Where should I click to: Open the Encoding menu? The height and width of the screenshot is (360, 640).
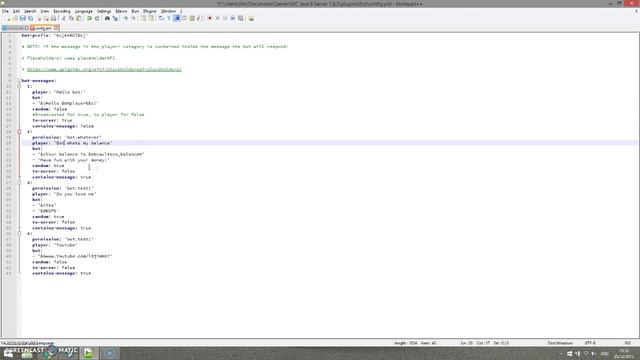pos(62,11)
